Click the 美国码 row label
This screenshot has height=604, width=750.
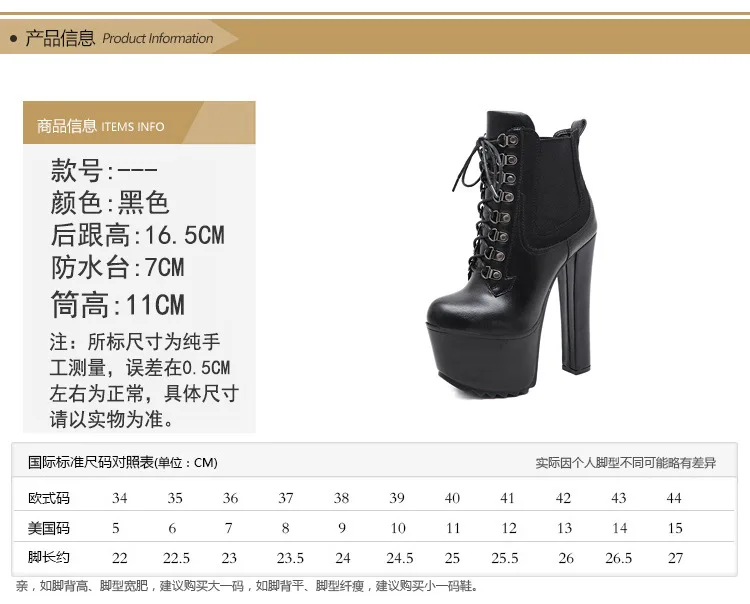point(49,528)
